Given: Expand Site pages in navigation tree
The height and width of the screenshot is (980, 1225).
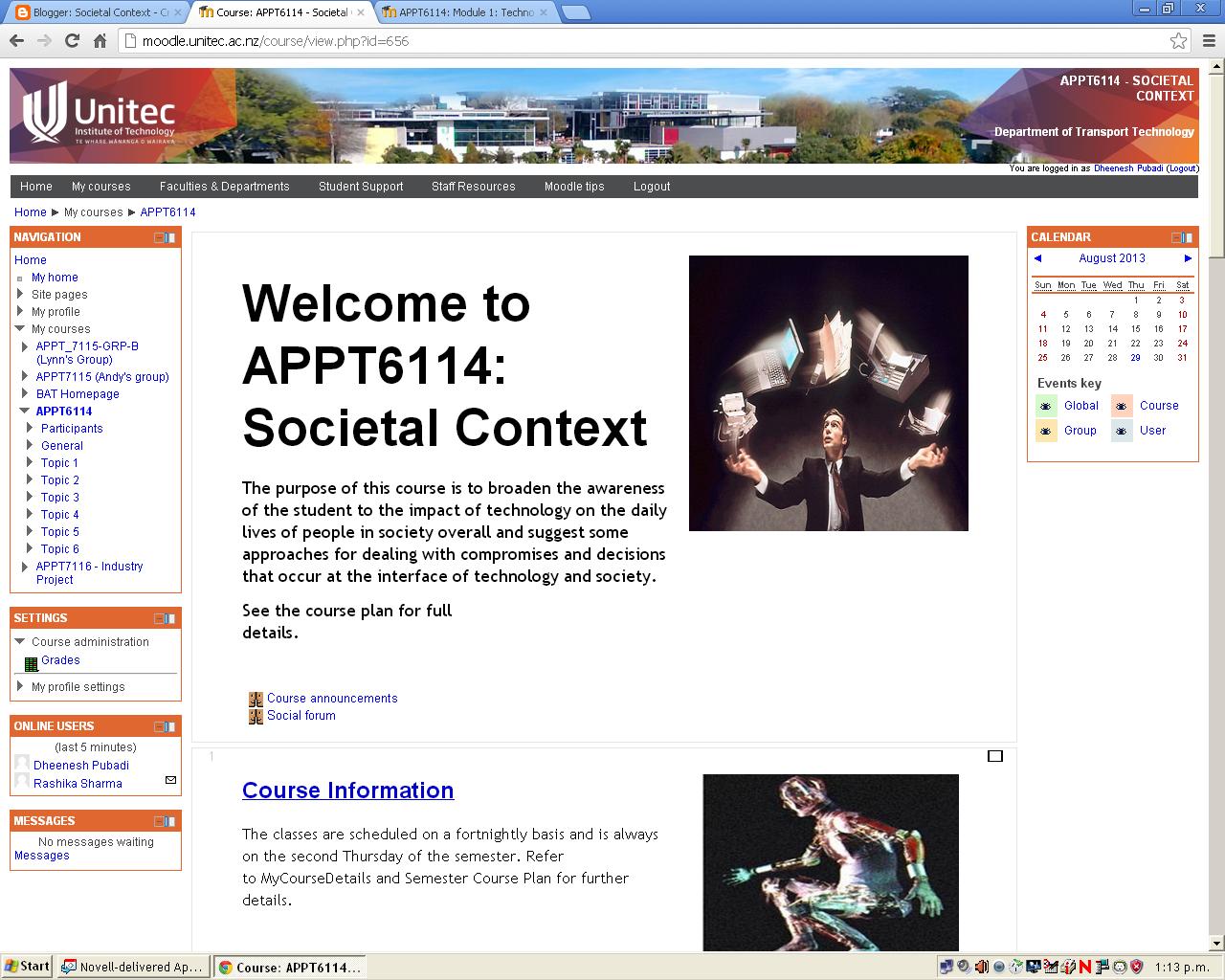Looking at the screenshot, I should click(20, 295).
